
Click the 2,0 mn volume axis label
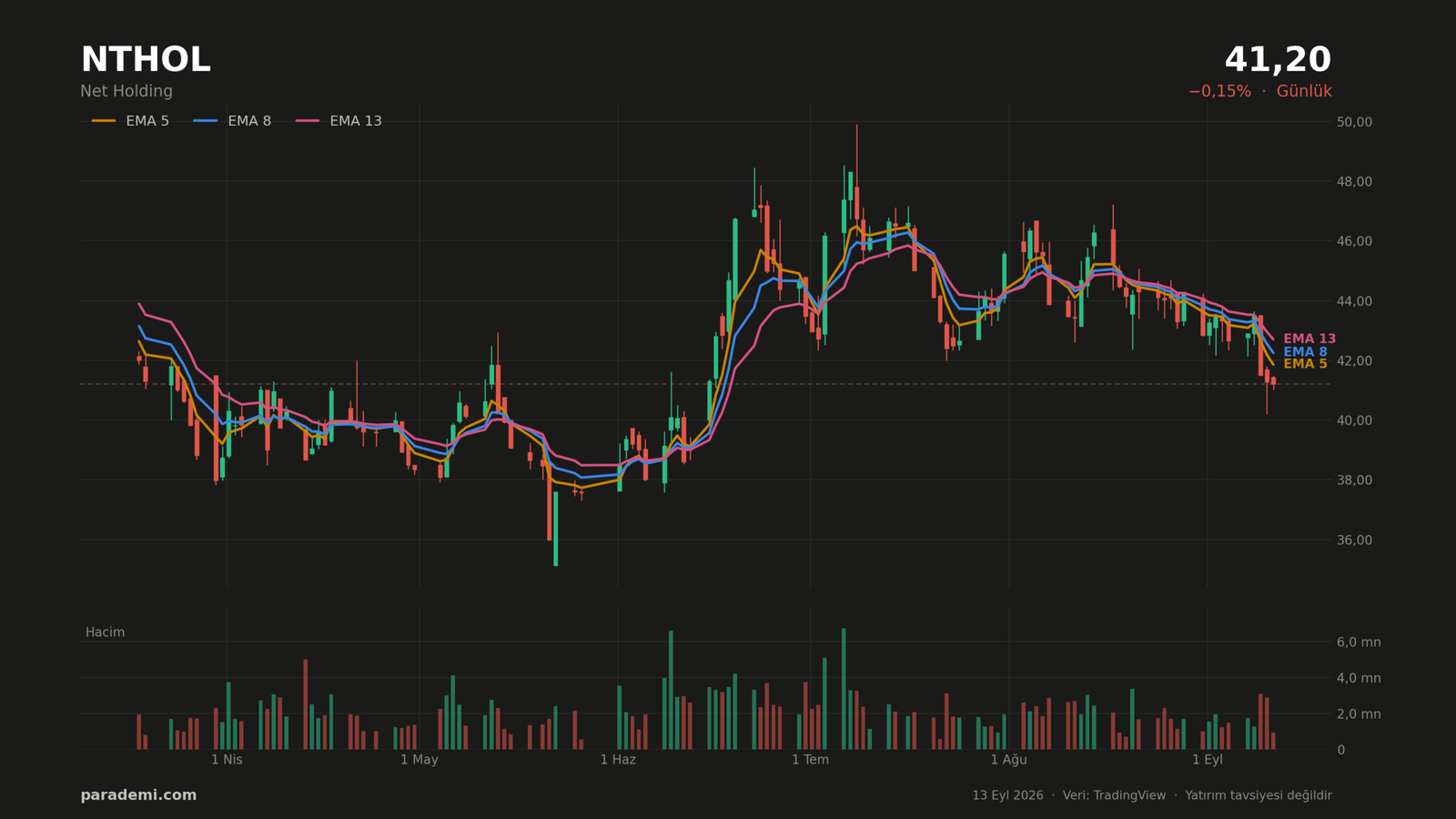tap(1359, 714)
